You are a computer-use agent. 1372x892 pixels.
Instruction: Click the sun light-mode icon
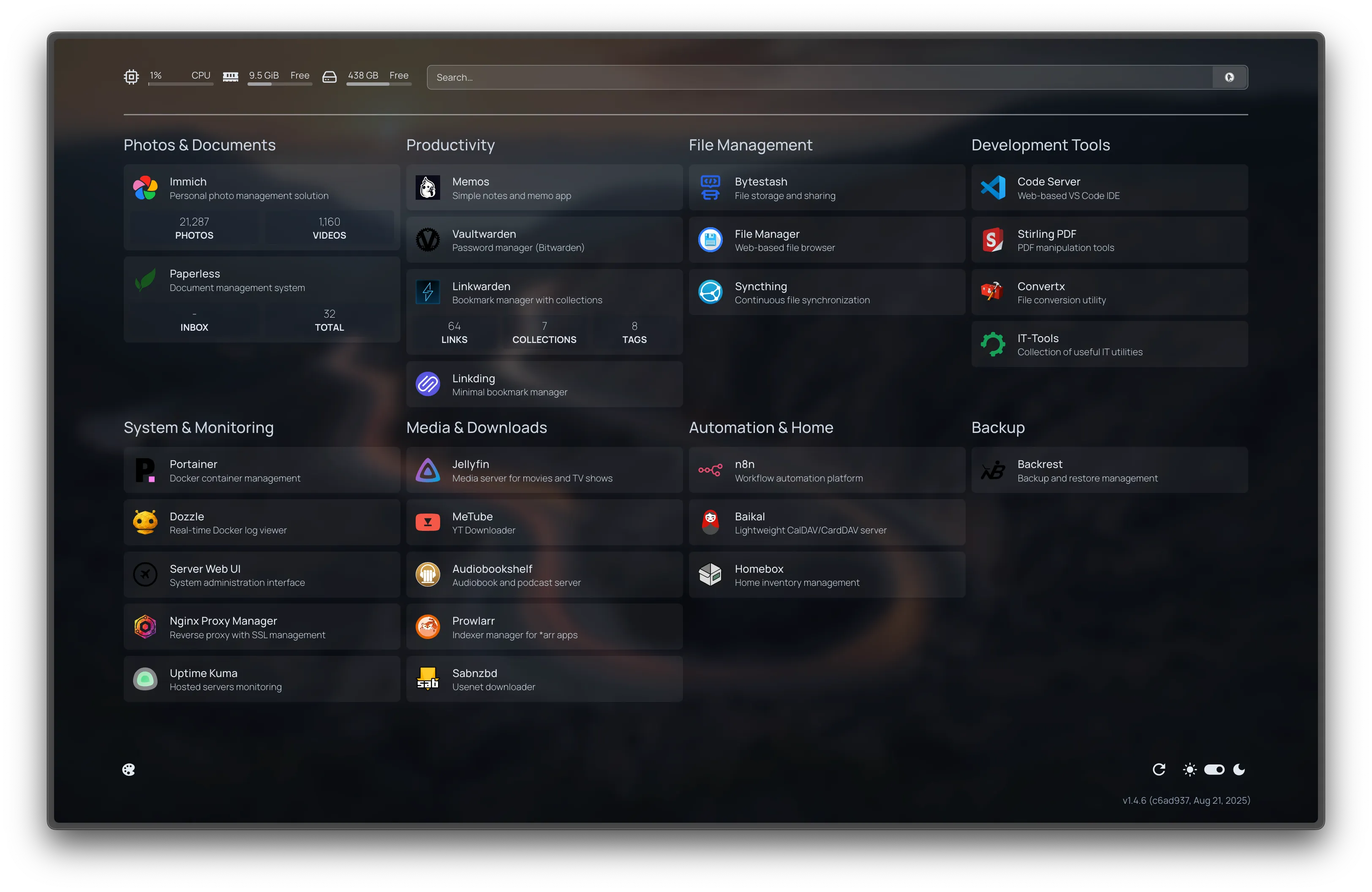[1189, 770]
